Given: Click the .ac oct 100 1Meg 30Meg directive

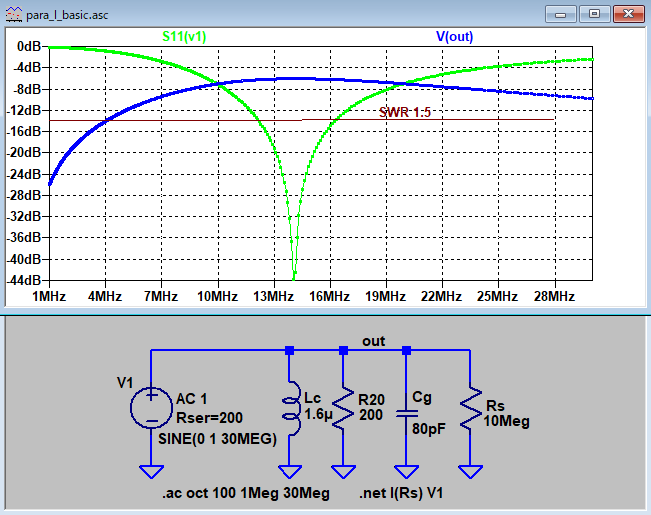Looking at the screenshot, I should (x=246, y=493).
